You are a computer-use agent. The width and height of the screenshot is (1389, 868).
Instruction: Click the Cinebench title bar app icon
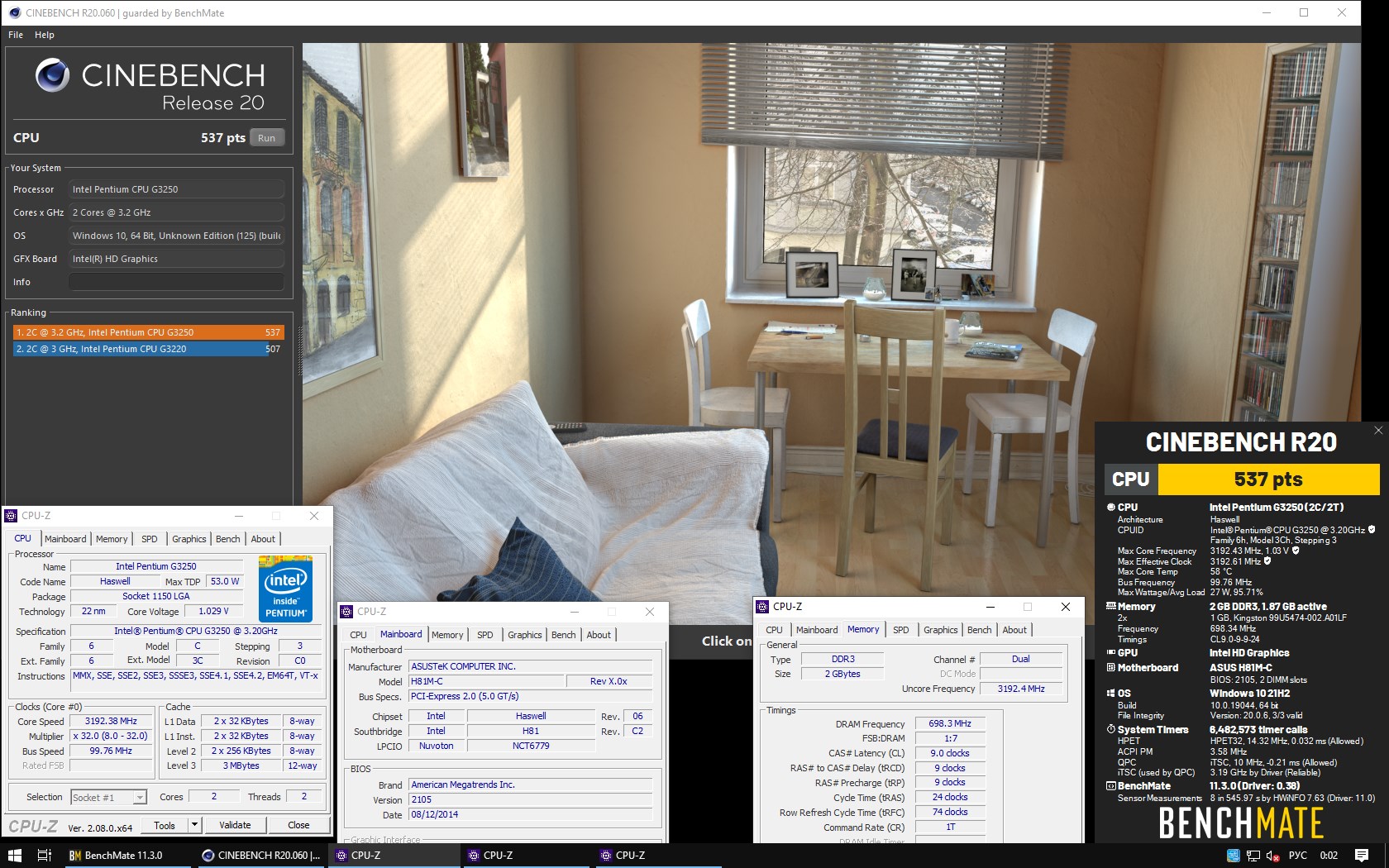[14, 12]
